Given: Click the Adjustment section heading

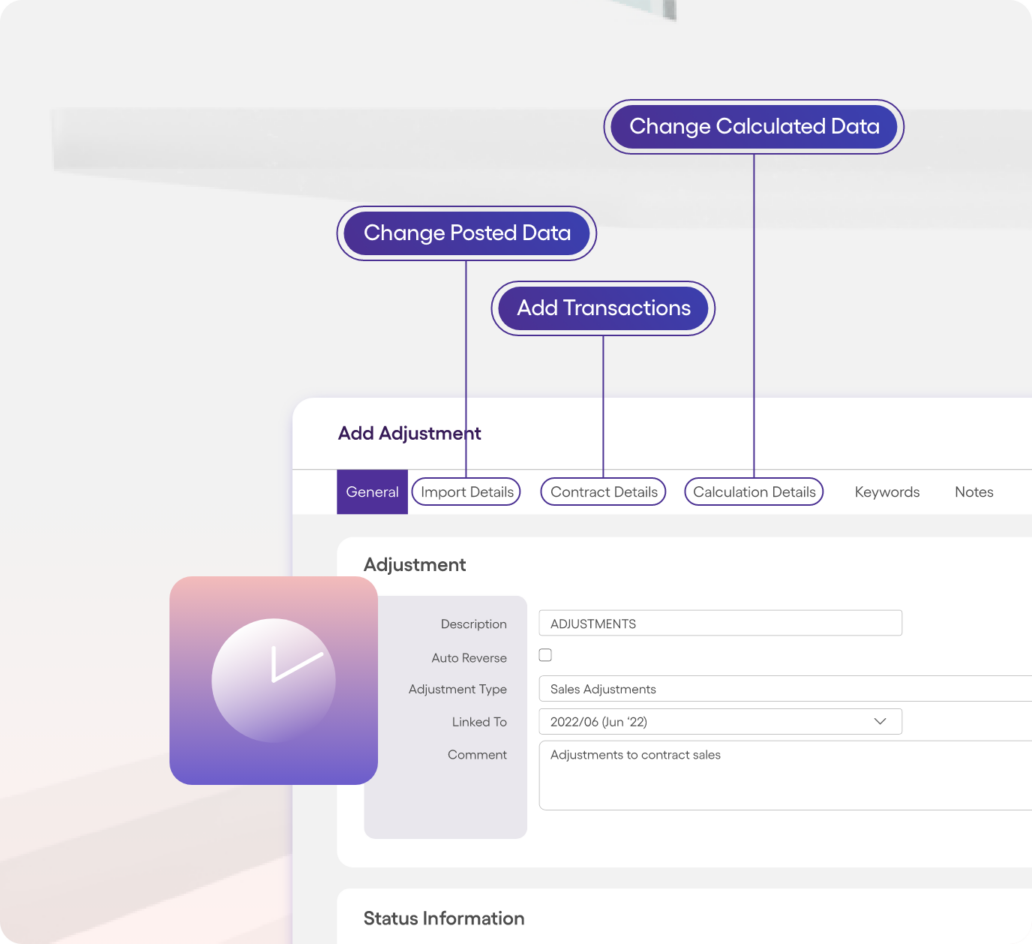Looking at the screenshot, I should [414, 565].
